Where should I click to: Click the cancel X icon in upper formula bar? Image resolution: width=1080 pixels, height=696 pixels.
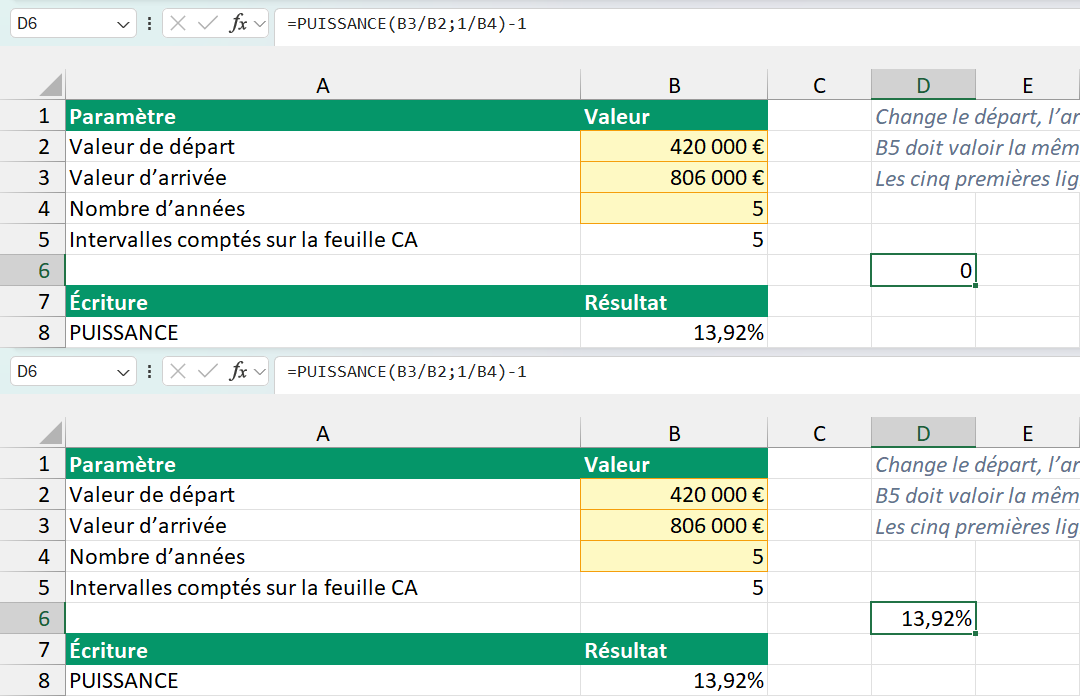(x=178, y=24)
